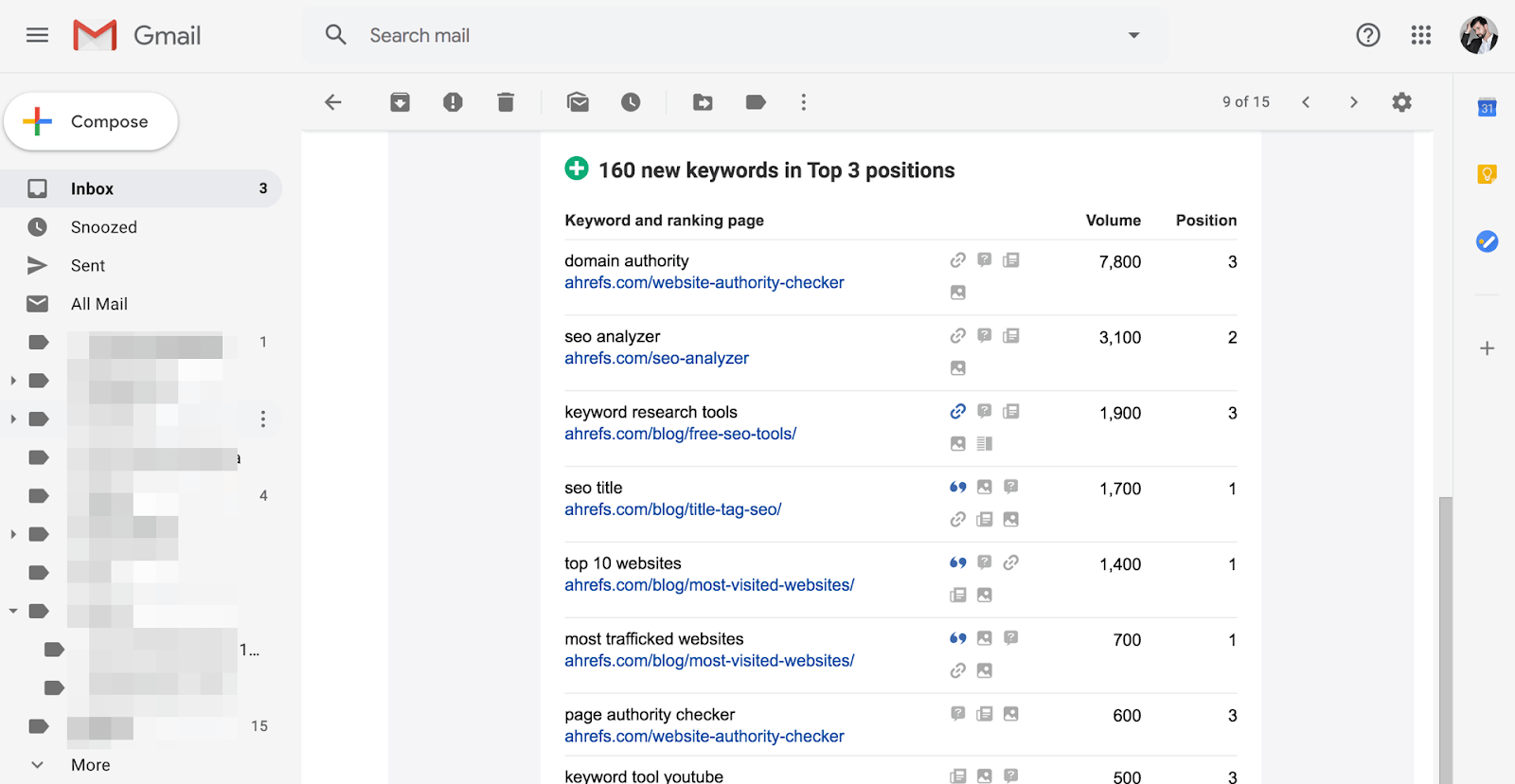Open the Inbox folder
The height and width of the screenshot is (784, 1515).
point(141,188)
